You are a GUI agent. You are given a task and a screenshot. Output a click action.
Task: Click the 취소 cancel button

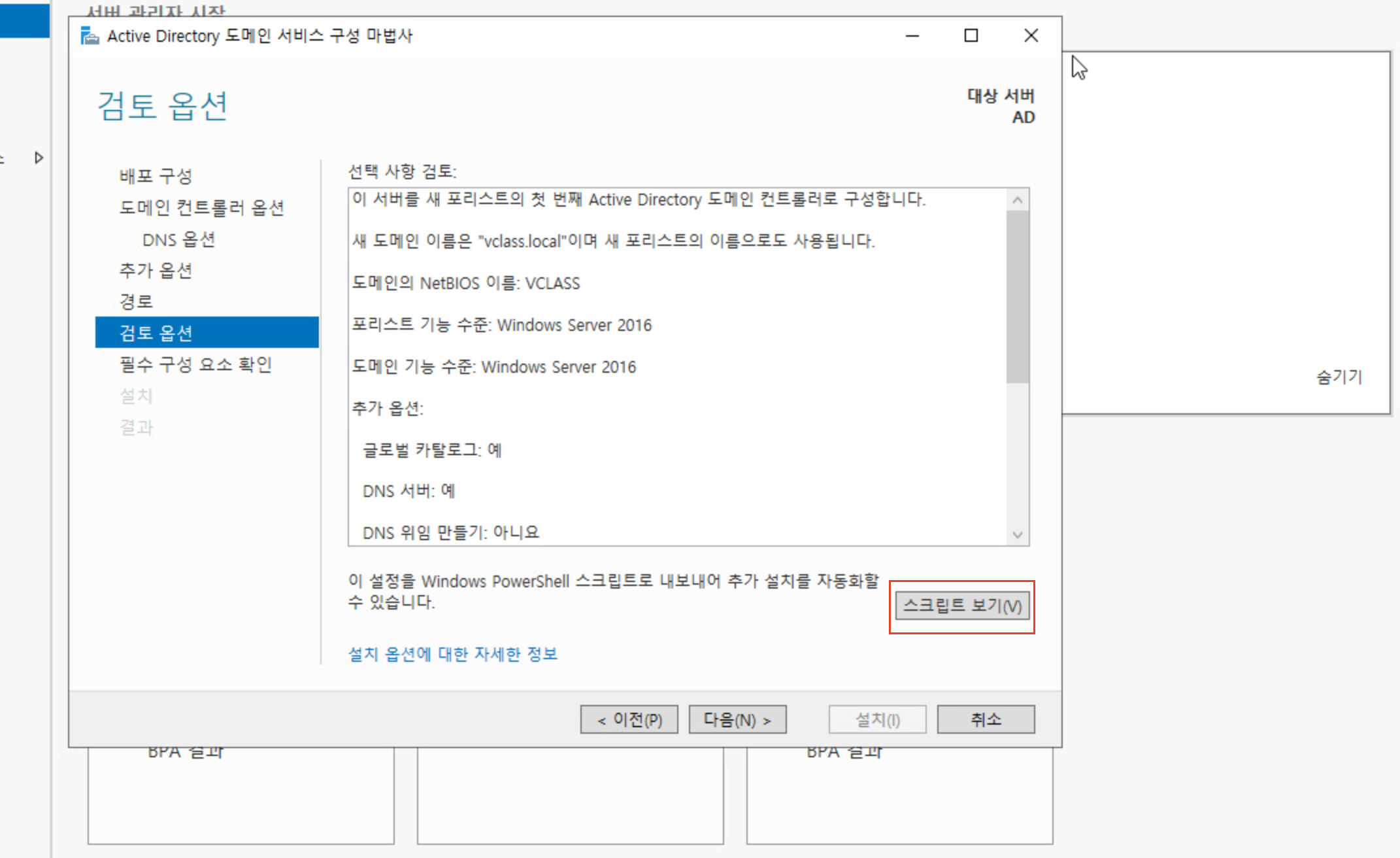[x=985, y=720]
